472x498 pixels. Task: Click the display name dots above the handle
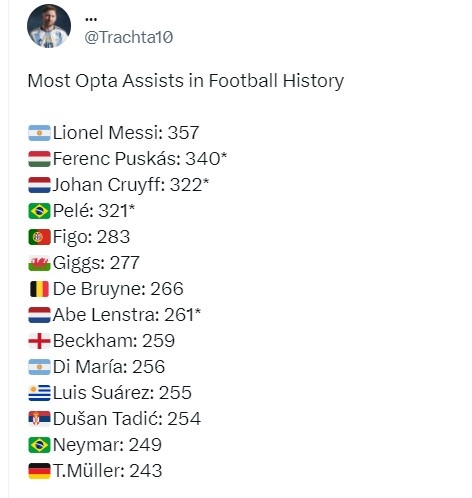pyautogui.click(x=91, y=19)
